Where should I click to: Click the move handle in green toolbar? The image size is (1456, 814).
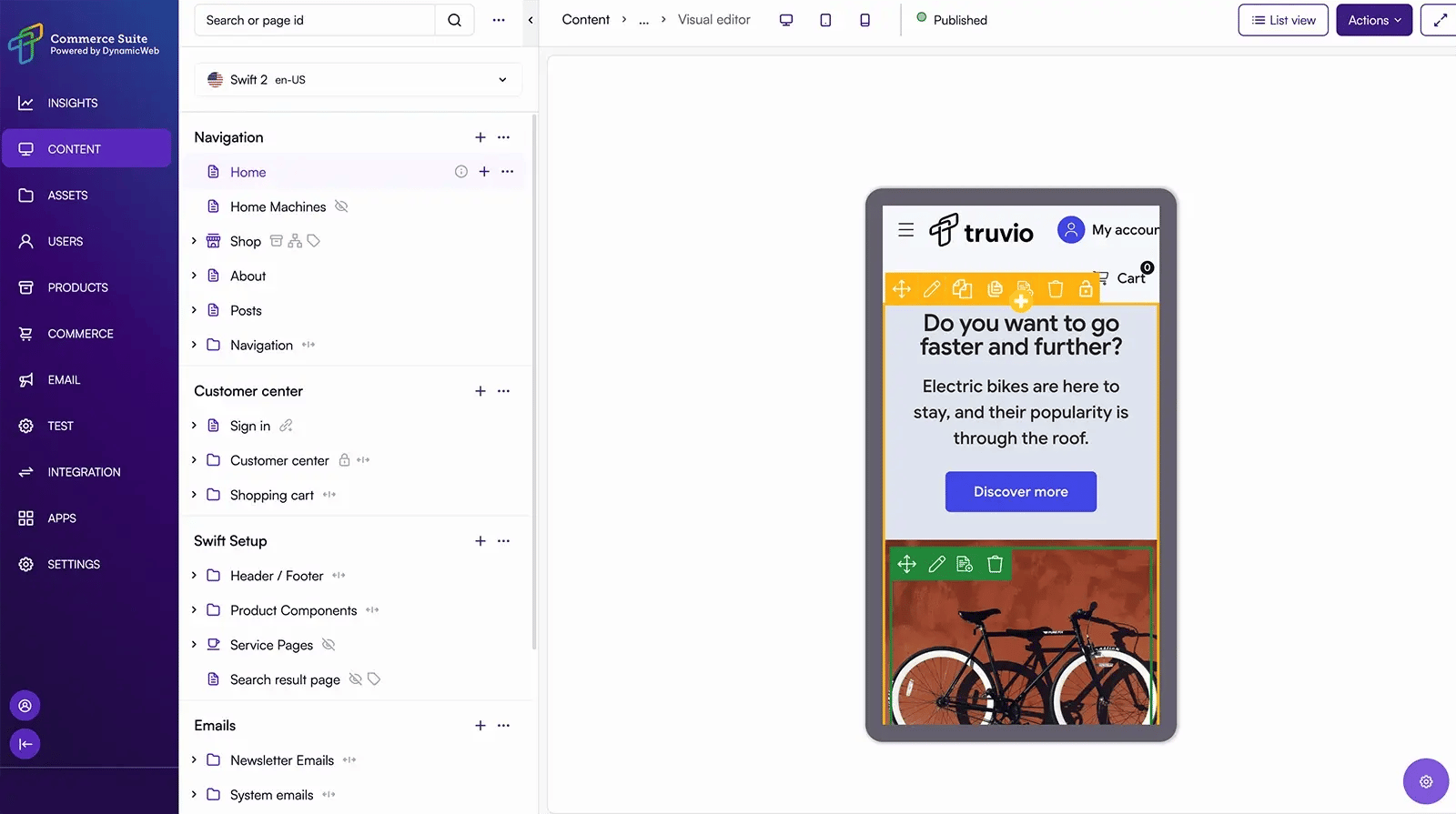pos(907,564)
